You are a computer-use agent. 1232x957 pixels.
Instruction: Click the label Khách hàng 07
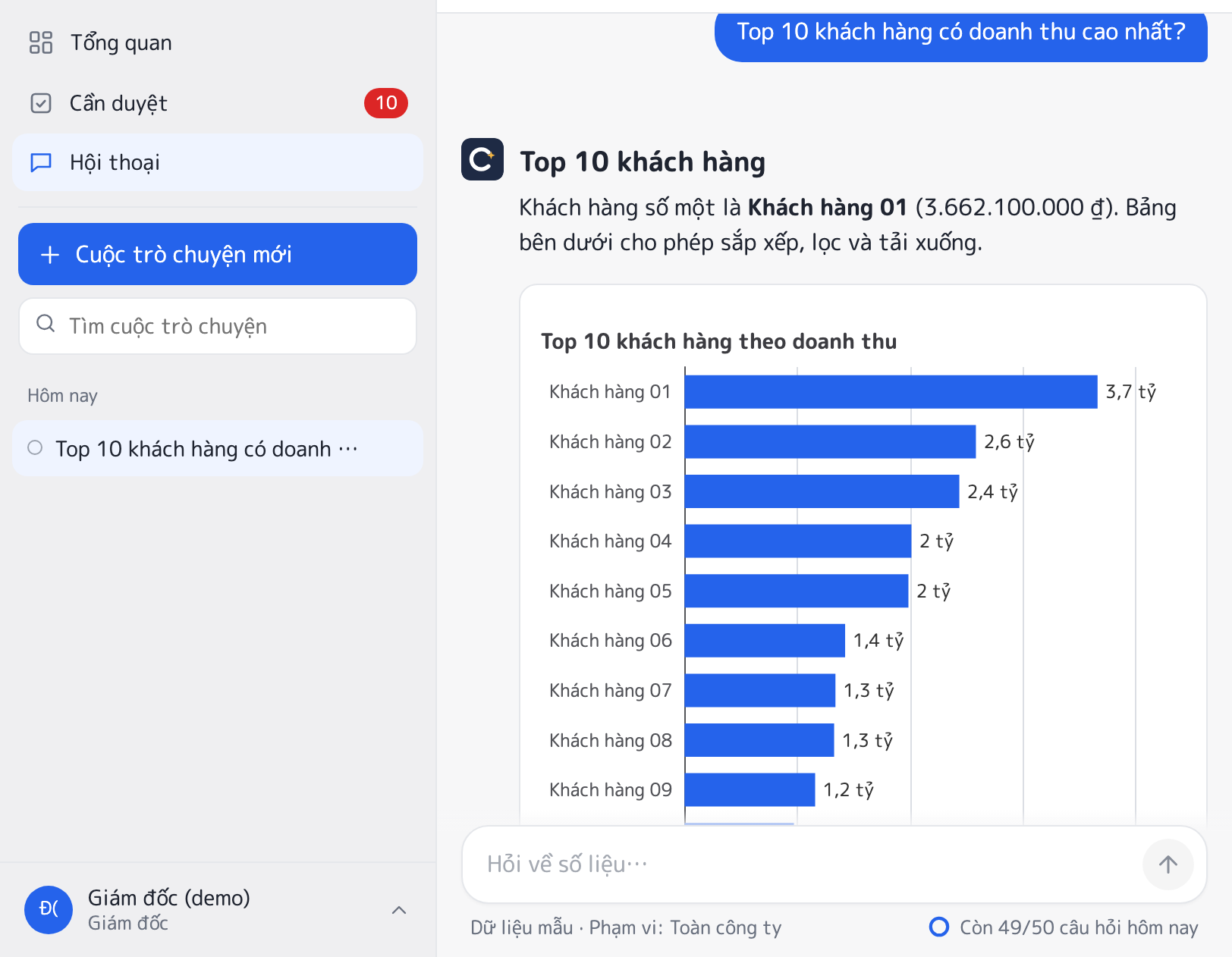(611, 691)
